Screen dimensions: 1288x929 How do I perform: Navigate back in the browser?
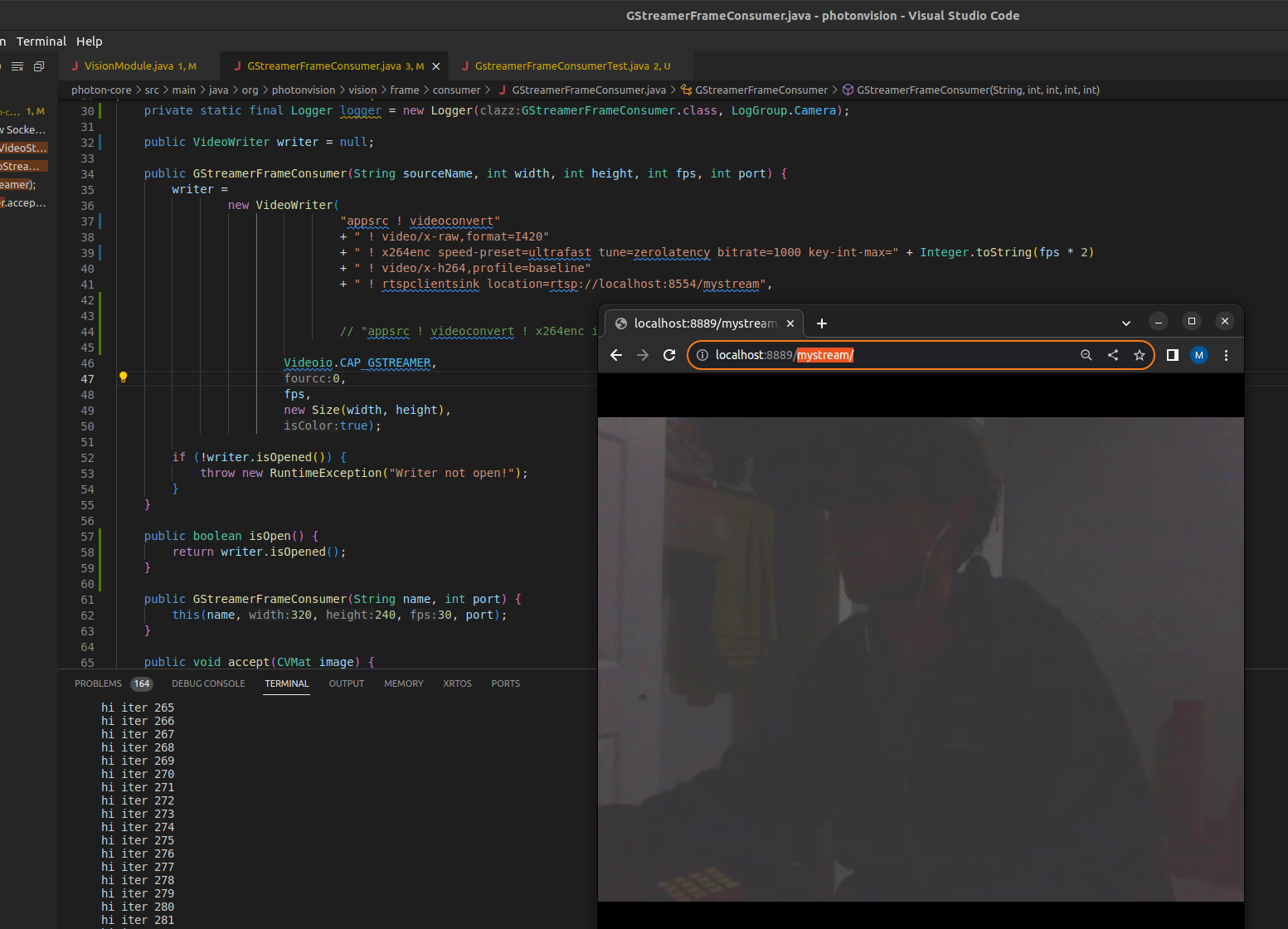coord(616,355)
